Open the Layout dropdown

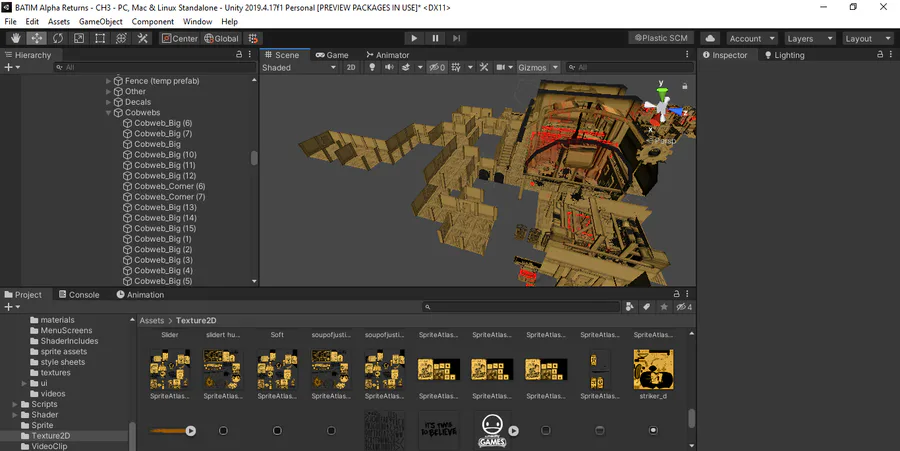pyautogui.click(x=867, y=38)
